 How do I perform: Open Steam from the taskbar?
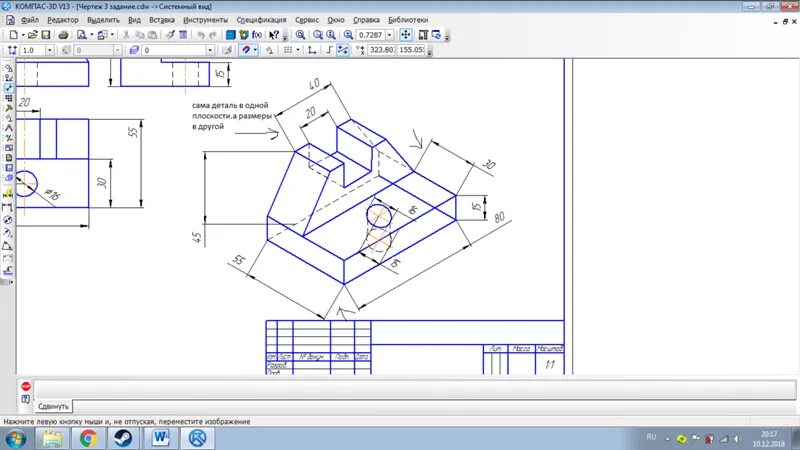pyautogui.click(x=123, y=438)
